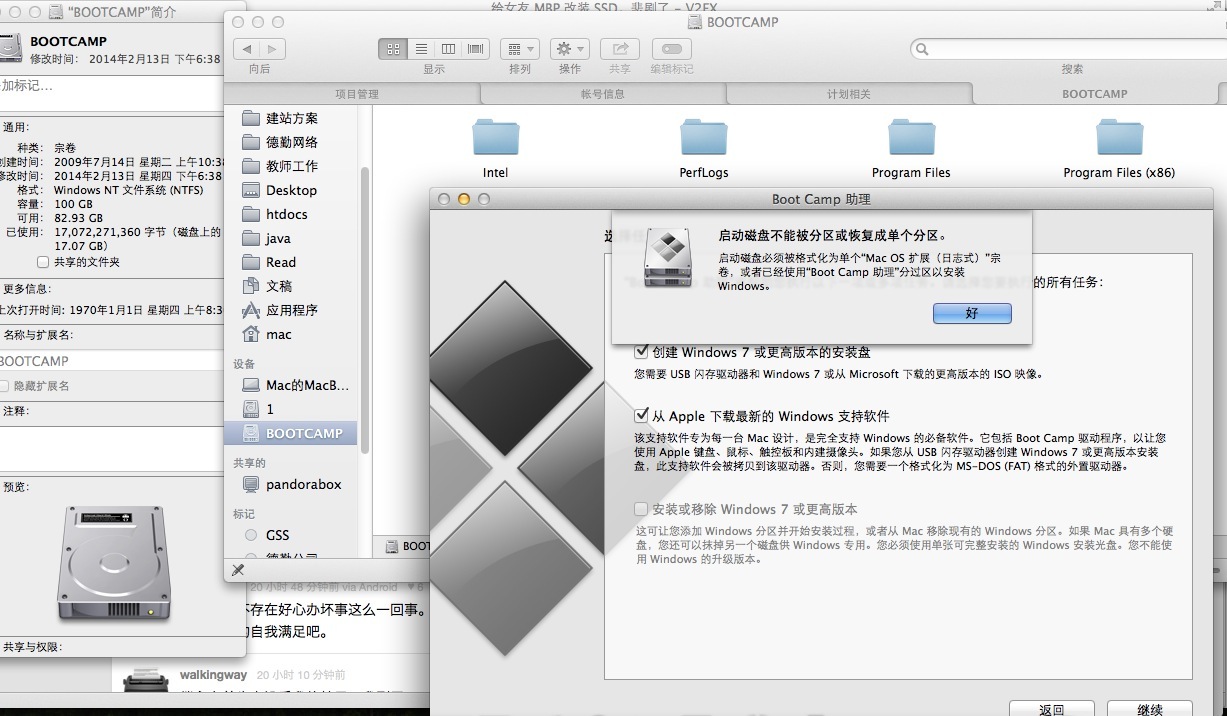1227x716 pixels.
Task: Click the BOOTCAMP name field in info window
Action: [x=110, y=361]
